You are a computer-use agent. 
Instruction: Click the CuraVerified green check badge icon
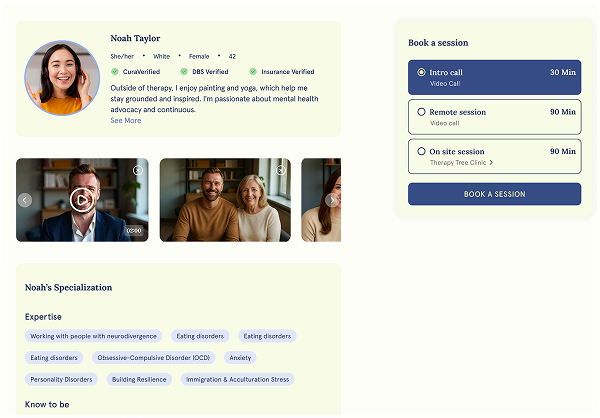pyautogui.click(x=115, y=72)
